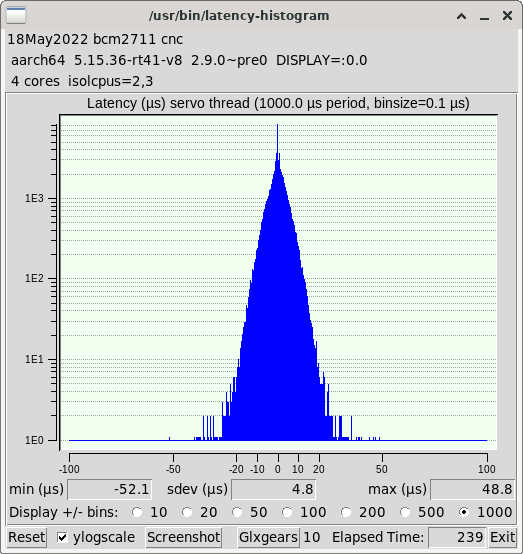Pick the 500 bins radio option
The width and height of the screenshot is (523, 554).
coord(405,512)
